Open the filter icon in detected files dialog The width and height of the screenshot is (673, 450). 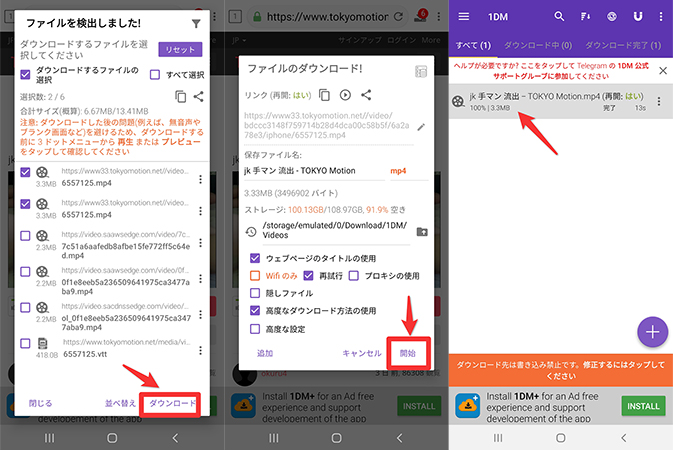pyautogui.click(x=196, y=24)
